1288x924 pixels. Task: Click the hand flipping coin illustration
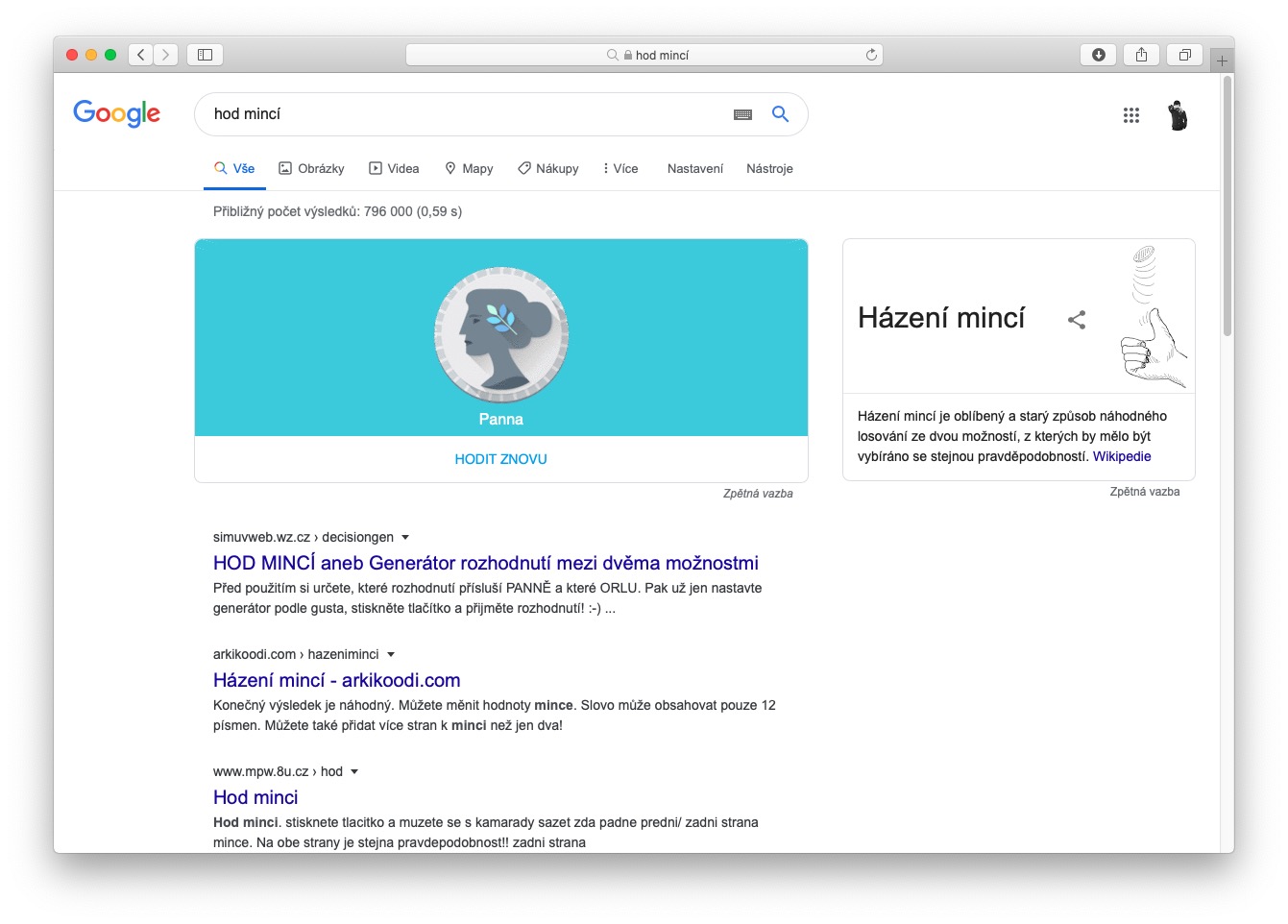click(1155, 316)
